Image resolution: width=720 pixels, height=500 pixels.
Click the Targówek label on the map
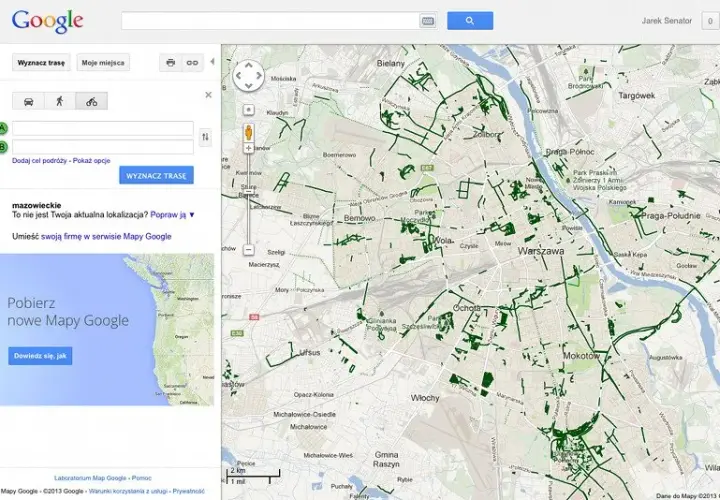point(636,96)
